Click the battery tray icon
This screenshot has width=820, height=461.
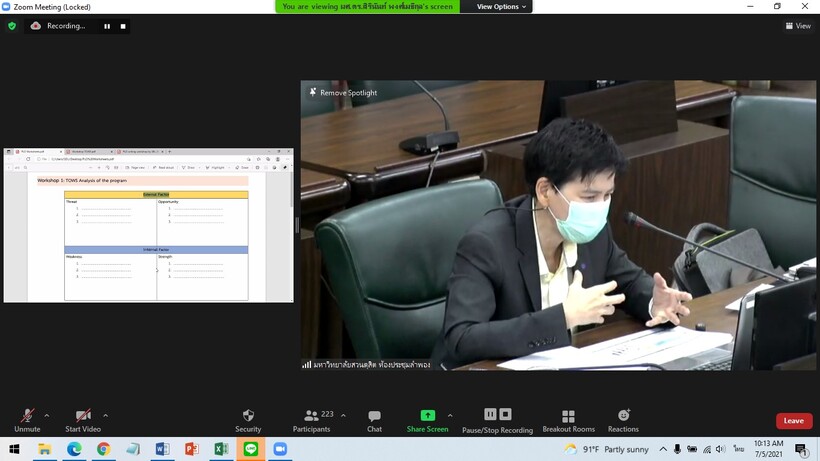(x=692, y=449)
